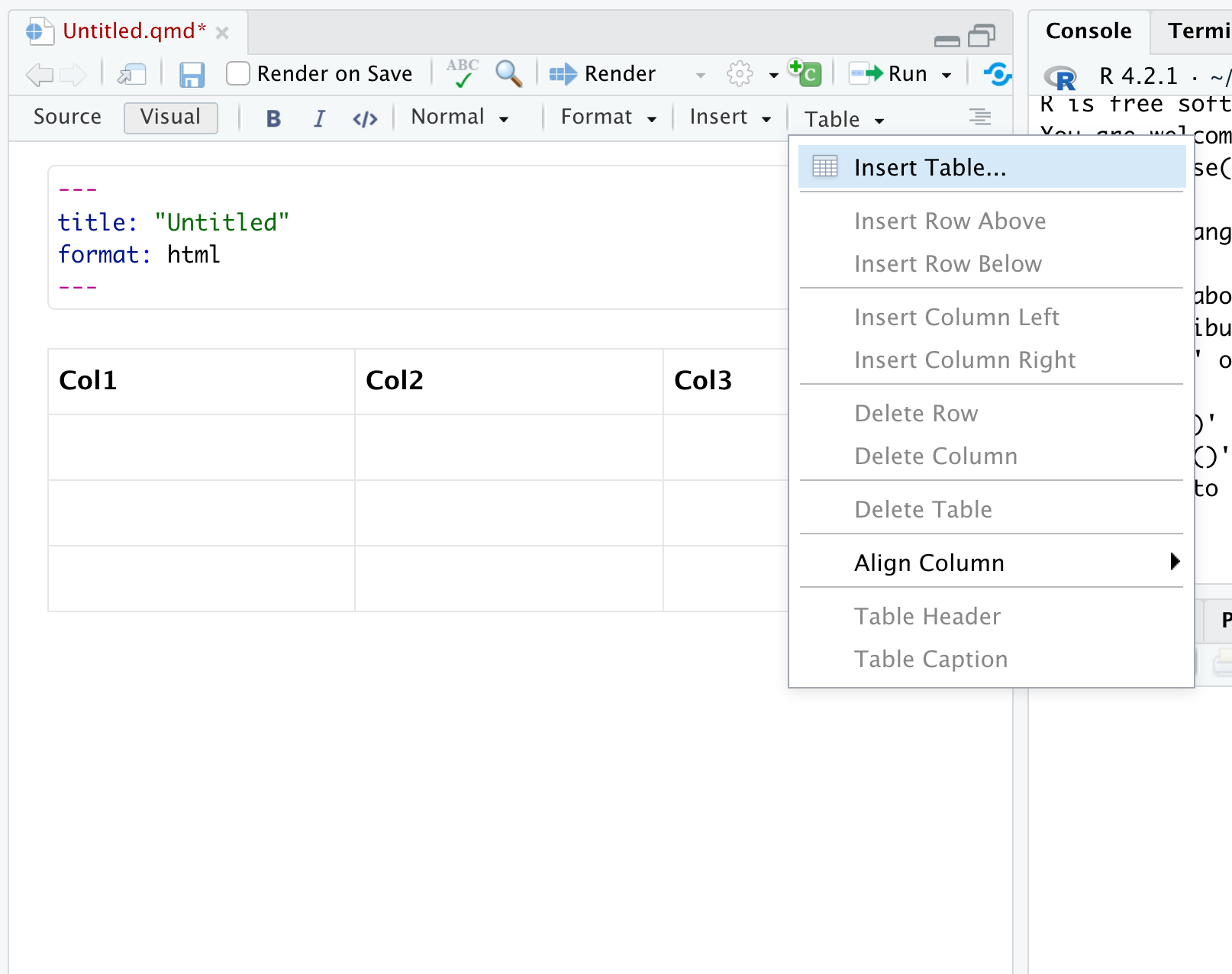Viewport: 1232px width, 974px height.
Task: Toggle italic formatting
Action: (319, 118)
